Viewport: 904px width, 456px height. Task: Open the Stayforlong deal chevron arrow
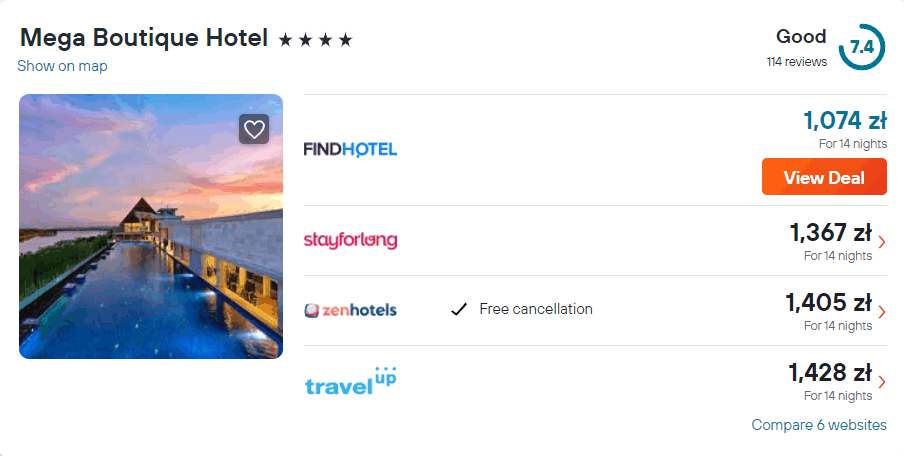pos(881,241)
